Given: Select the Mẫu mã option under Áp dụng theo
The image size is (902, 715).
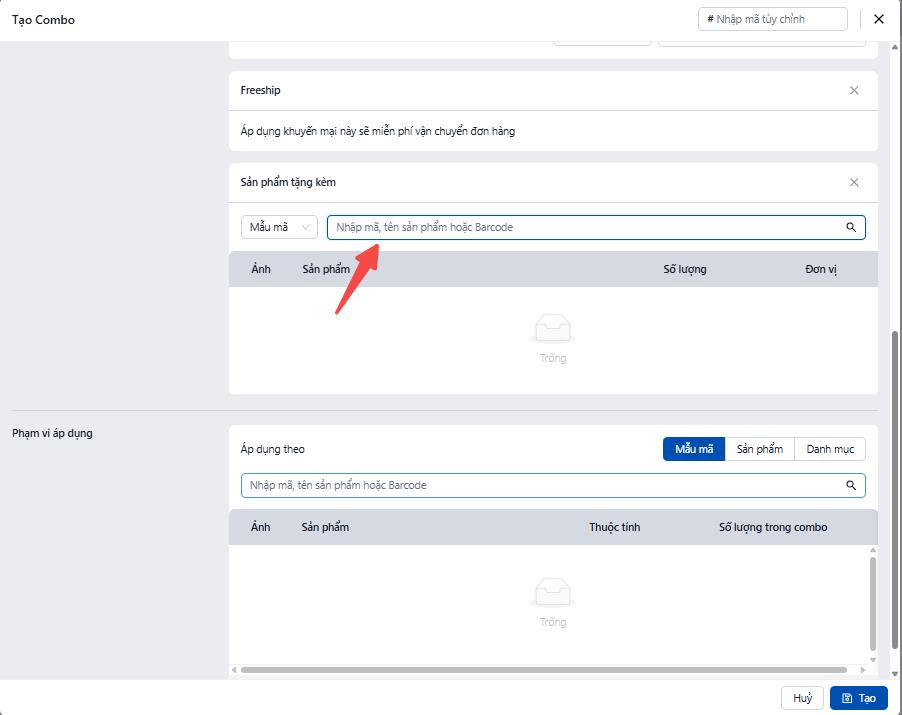Looking at the screenshot, I should pos(693,449).
